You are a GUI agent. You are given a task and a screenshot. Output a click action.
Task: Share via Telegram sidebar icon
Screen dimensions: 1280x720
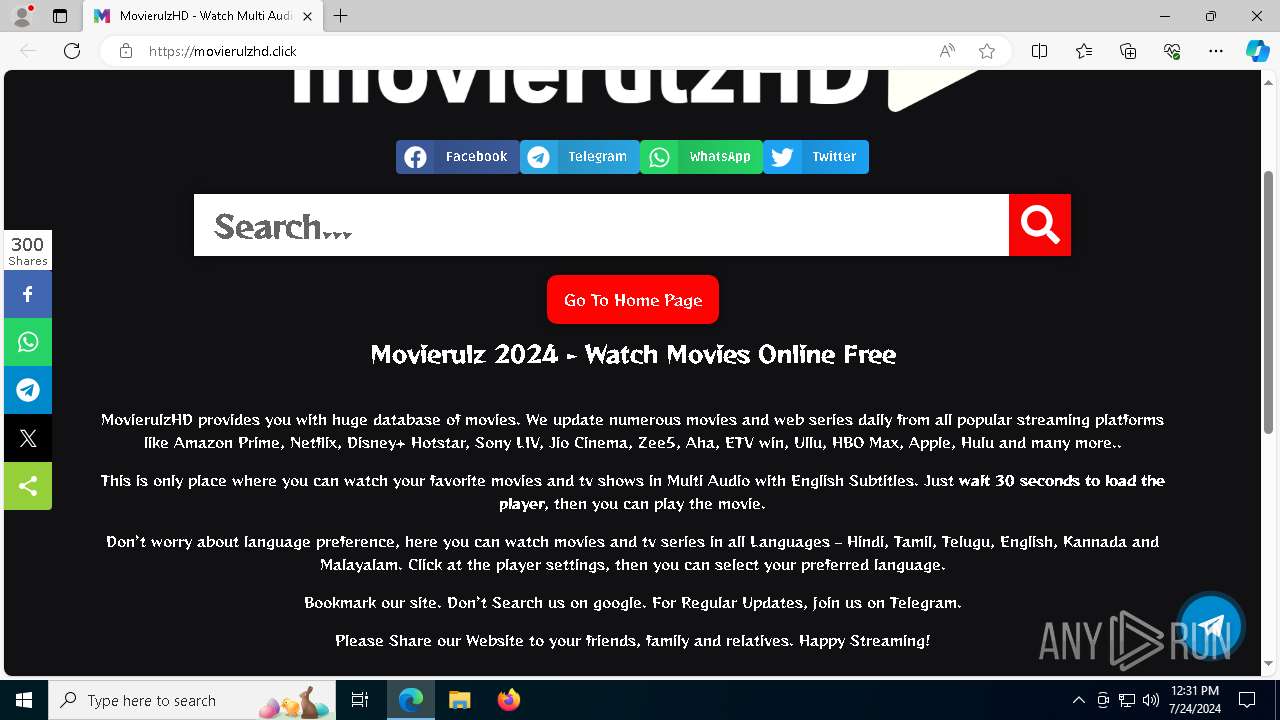coord(28,390)
